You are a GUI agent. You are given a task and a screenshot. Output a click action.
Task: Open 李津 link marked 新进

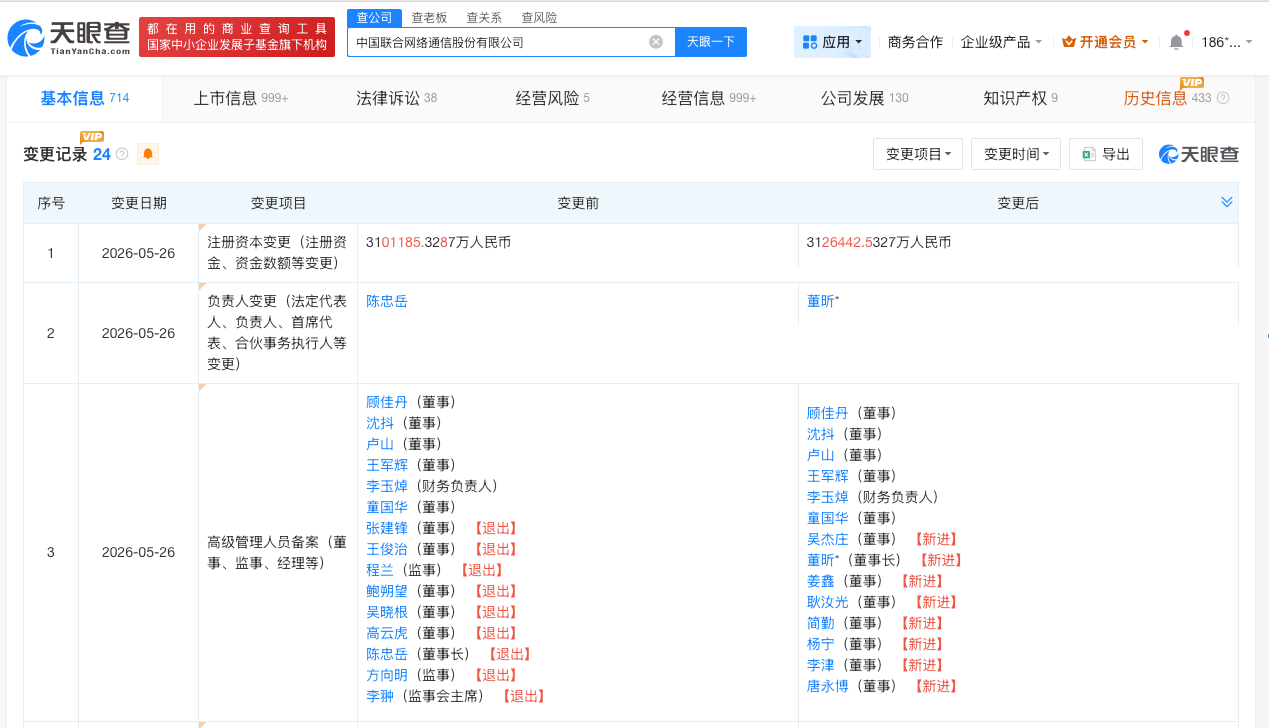pos(820,665)
